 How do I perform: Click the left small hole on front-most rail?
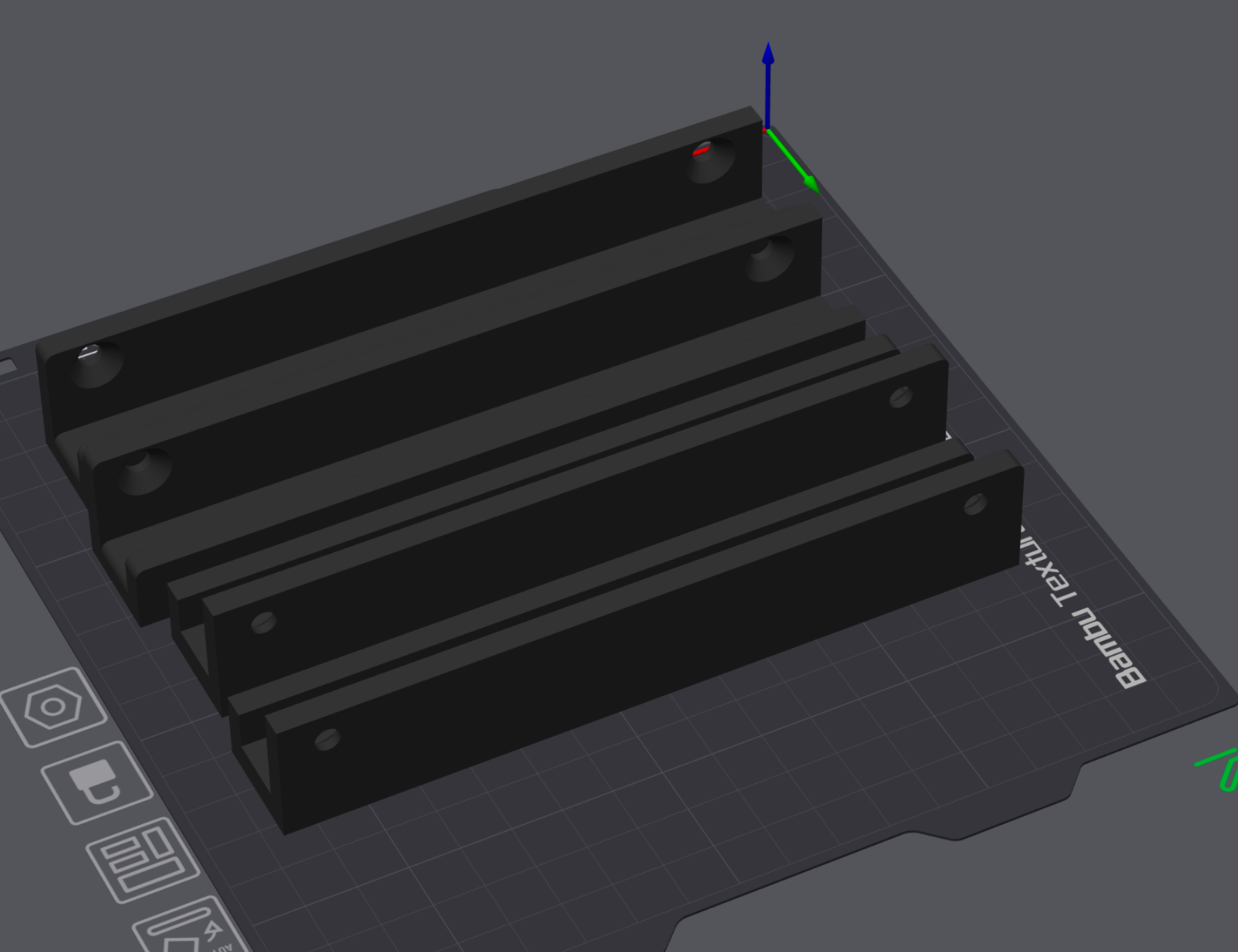coord(327,739)
